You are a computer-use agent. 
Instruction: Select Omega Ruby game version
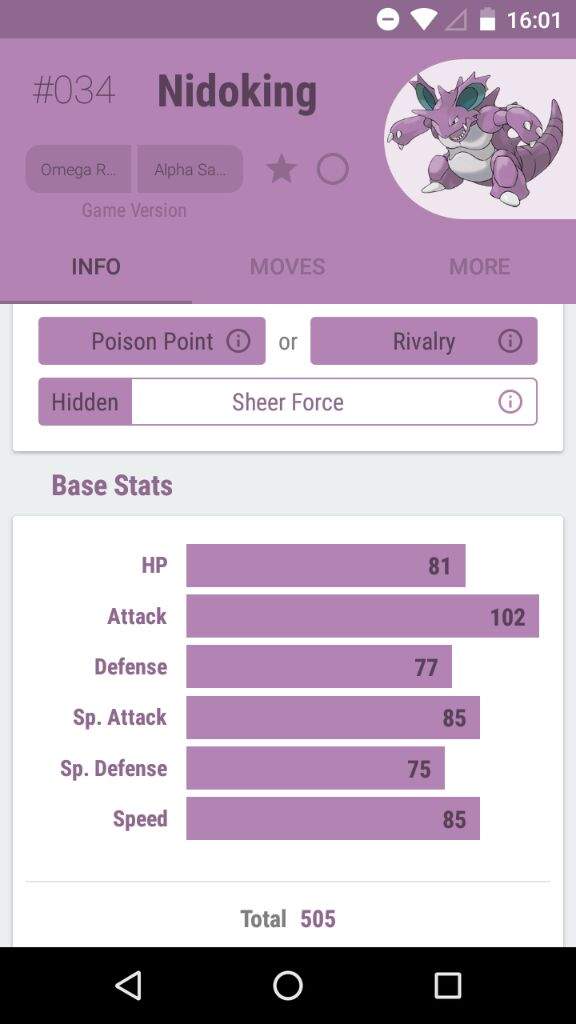[78, 169]
